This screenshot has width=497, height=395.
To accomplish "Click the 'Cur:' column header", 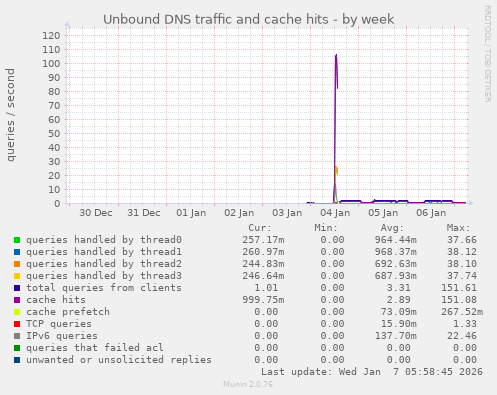I will [x=260, y=228].
